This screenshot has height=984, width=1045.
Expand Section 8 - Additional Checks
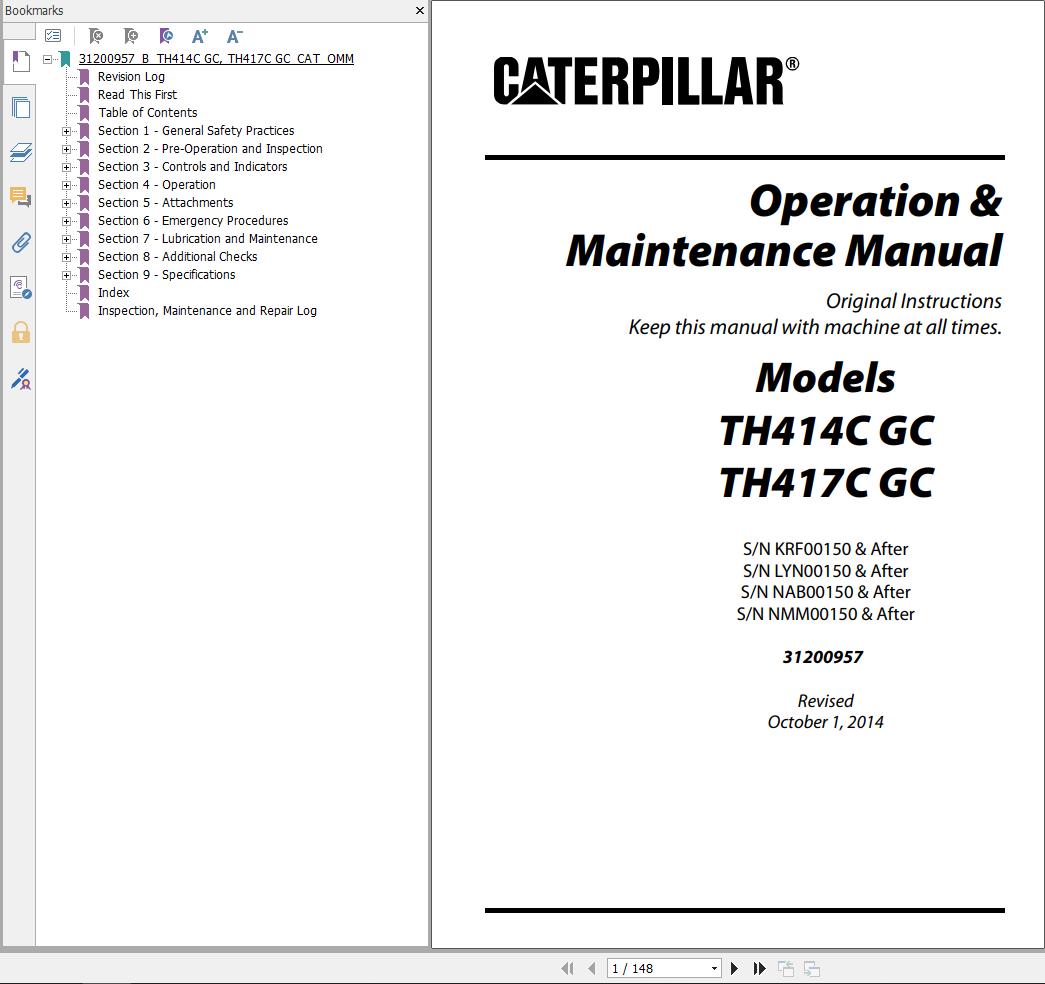pyautogui.click(x=66, y=257)
